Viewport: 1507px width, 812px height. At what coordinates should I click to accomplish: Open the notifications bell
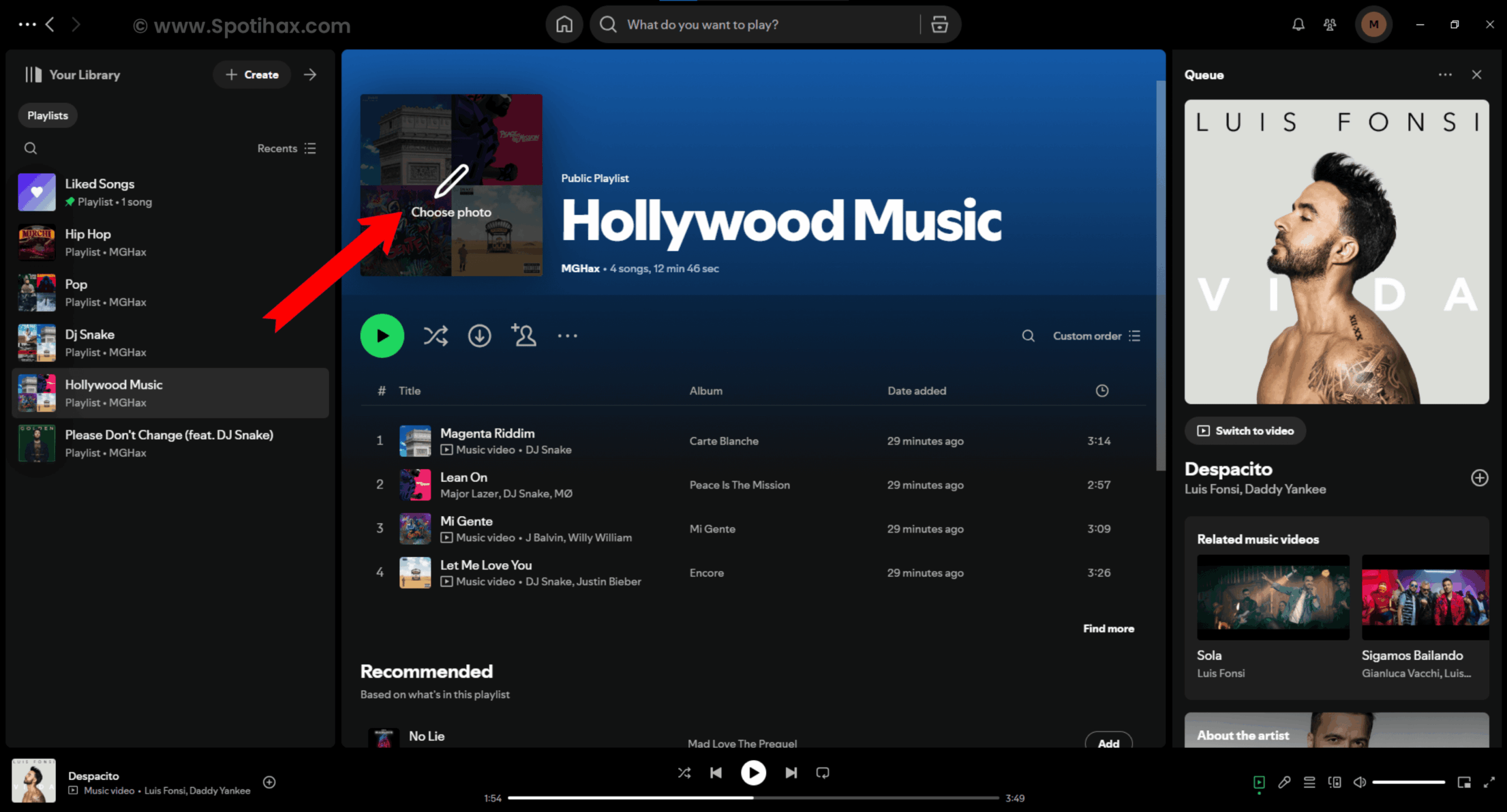[x=1298, y=25]
